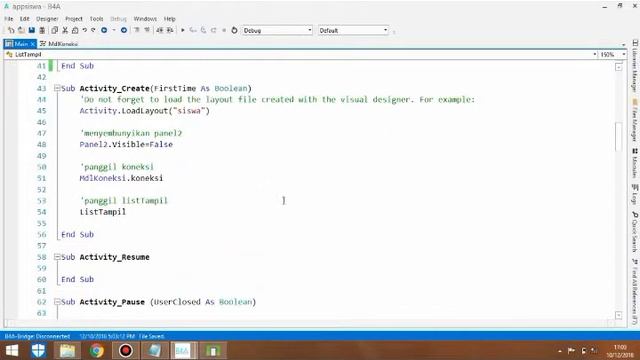Click the New file toolbar icon

click(x=11, y=30)
